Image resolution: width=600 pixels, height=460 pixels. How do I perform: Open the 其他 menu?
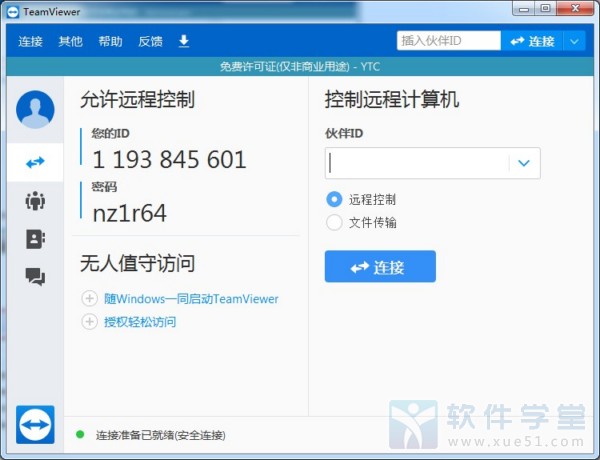(x=70, y=41)
